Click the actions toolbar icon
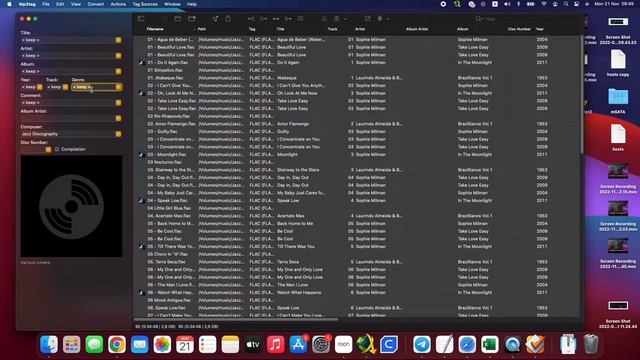 [x=336, y=19]
